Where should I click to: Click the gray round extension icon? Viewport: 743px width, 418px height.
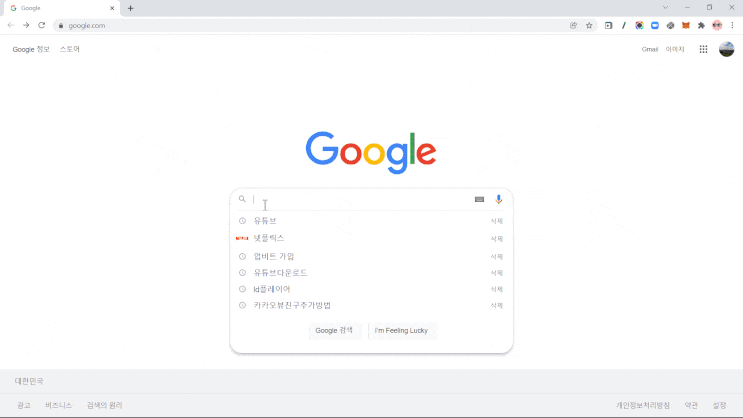click(x=670, y=26)
